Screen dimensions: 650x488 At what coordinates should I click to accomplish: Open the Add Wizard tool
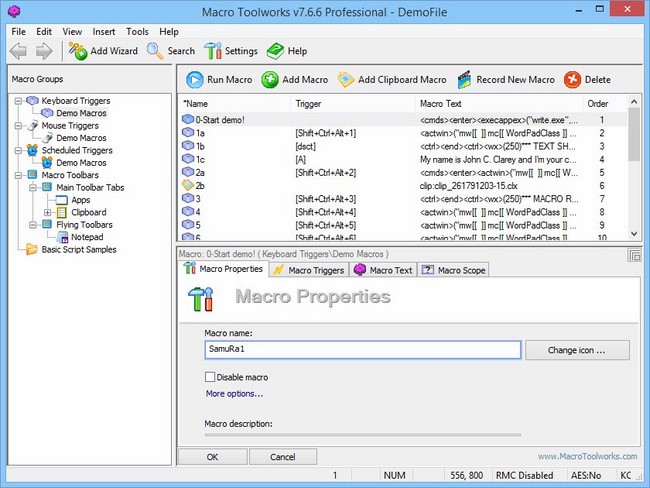[x=78, y=51]
